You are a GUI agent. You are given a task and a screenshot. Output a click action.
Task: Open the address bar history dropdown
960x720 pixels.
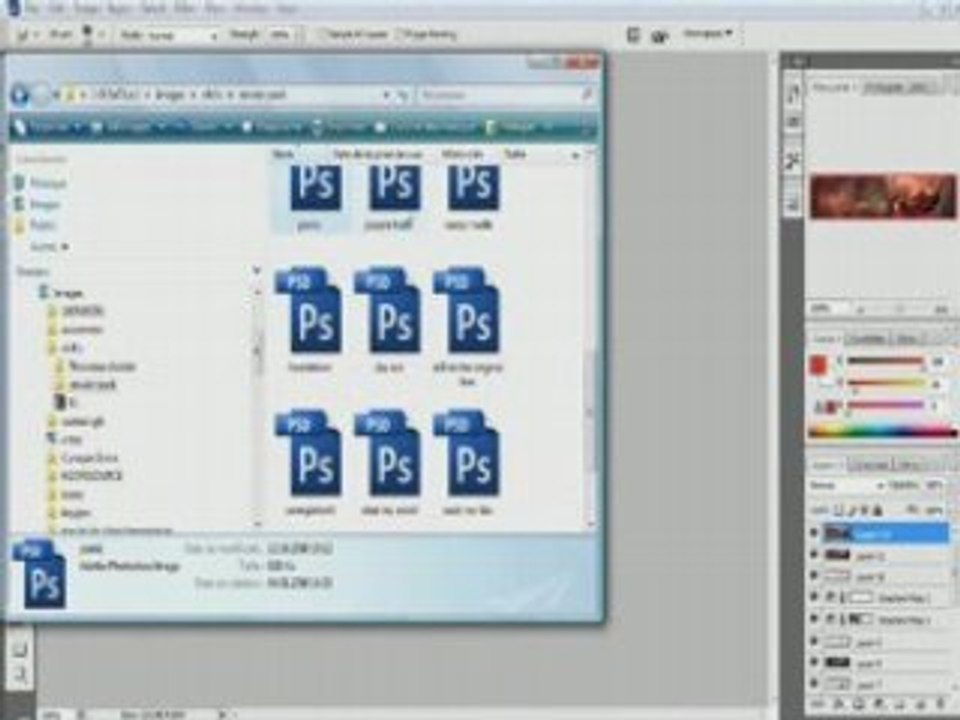[386, 95]
